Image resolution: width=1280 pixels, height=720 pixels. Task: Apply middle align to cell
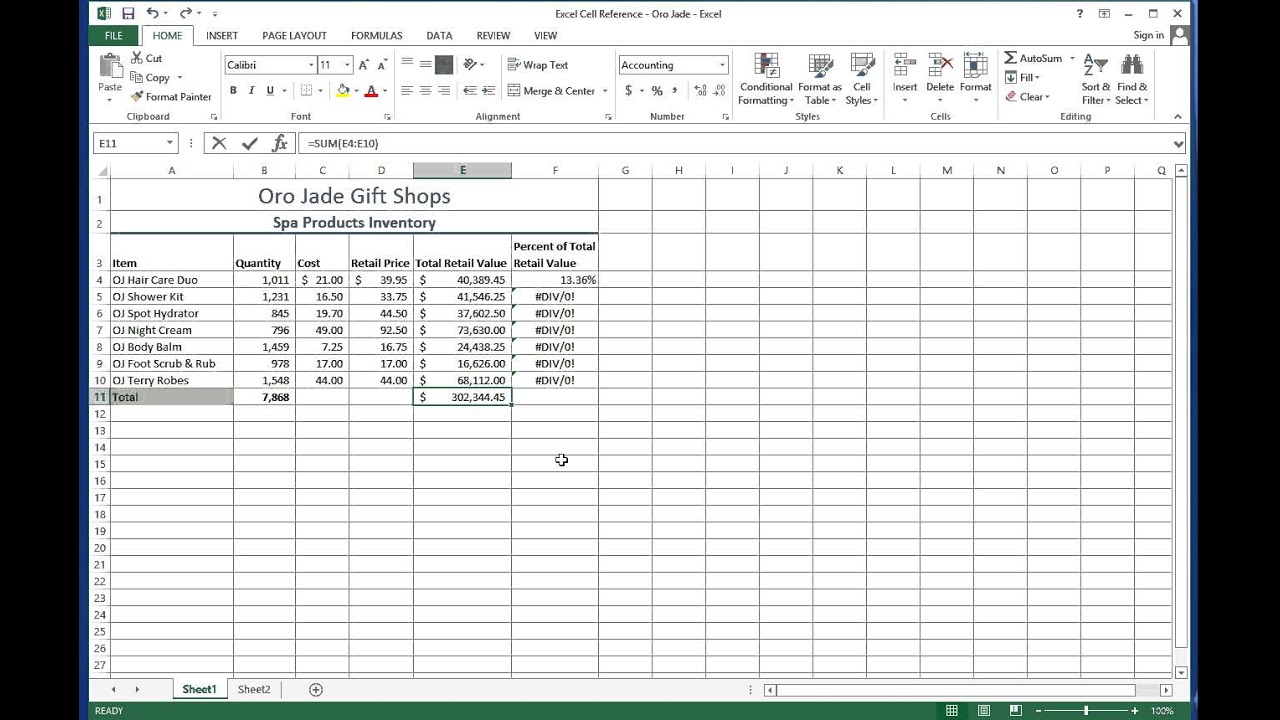[425, 64]
